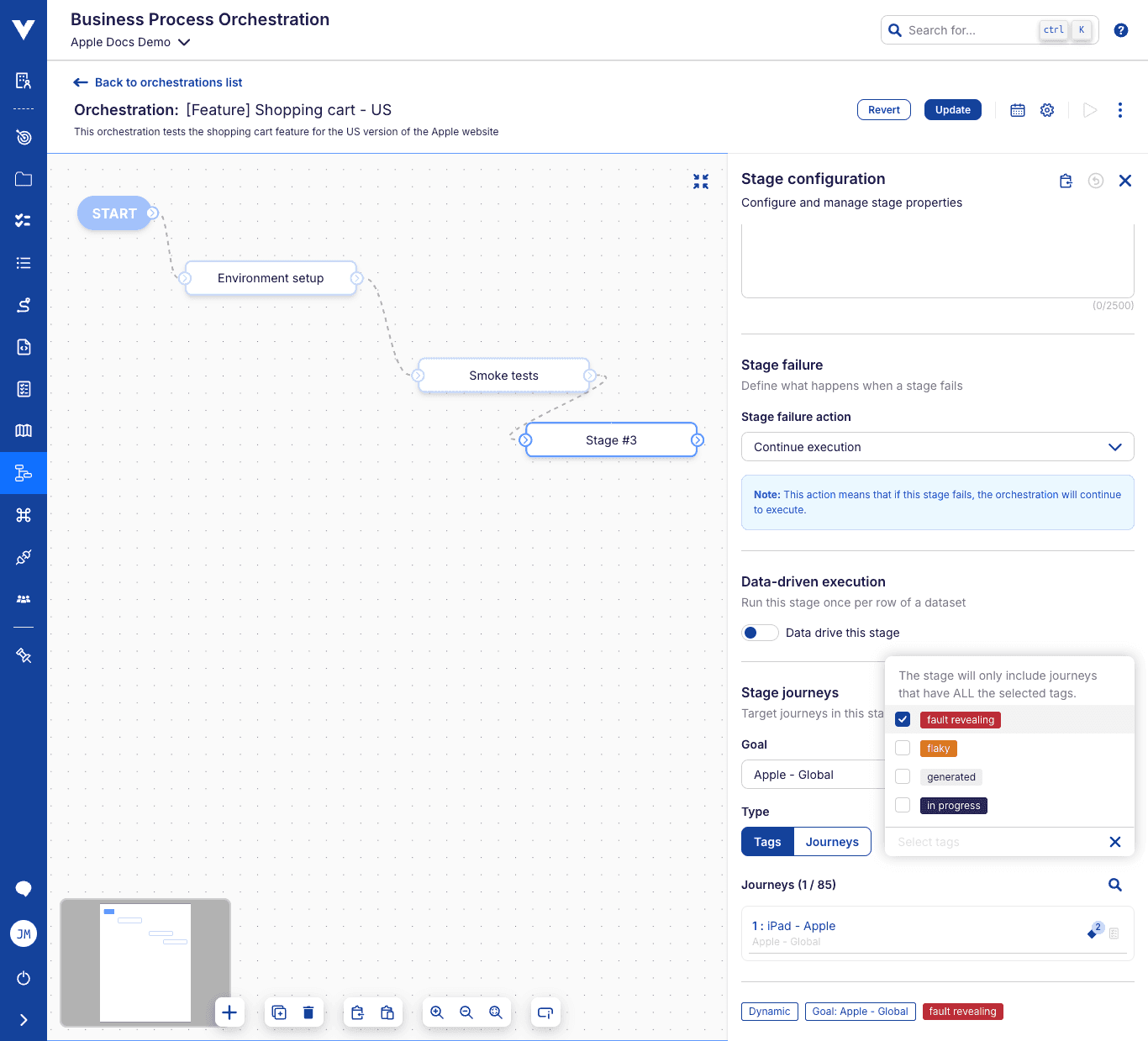
Task: Select the Tags type tab
Action: click(767, 842)
